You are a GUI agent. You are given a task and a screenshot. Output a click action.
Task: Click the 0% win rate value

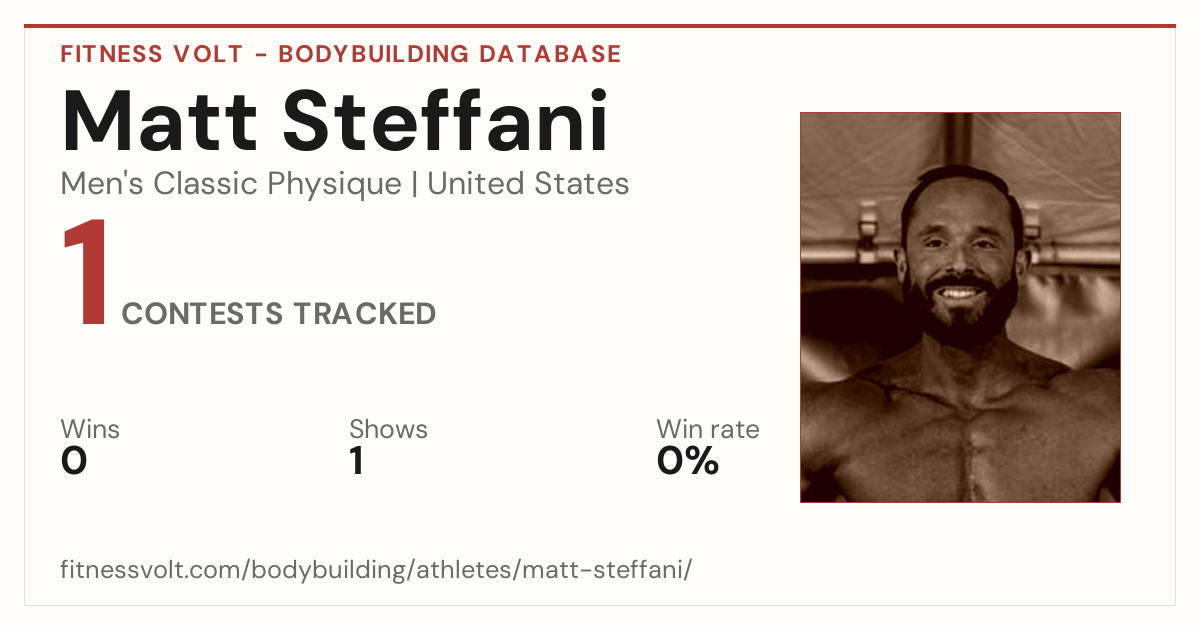coord(688,462)
